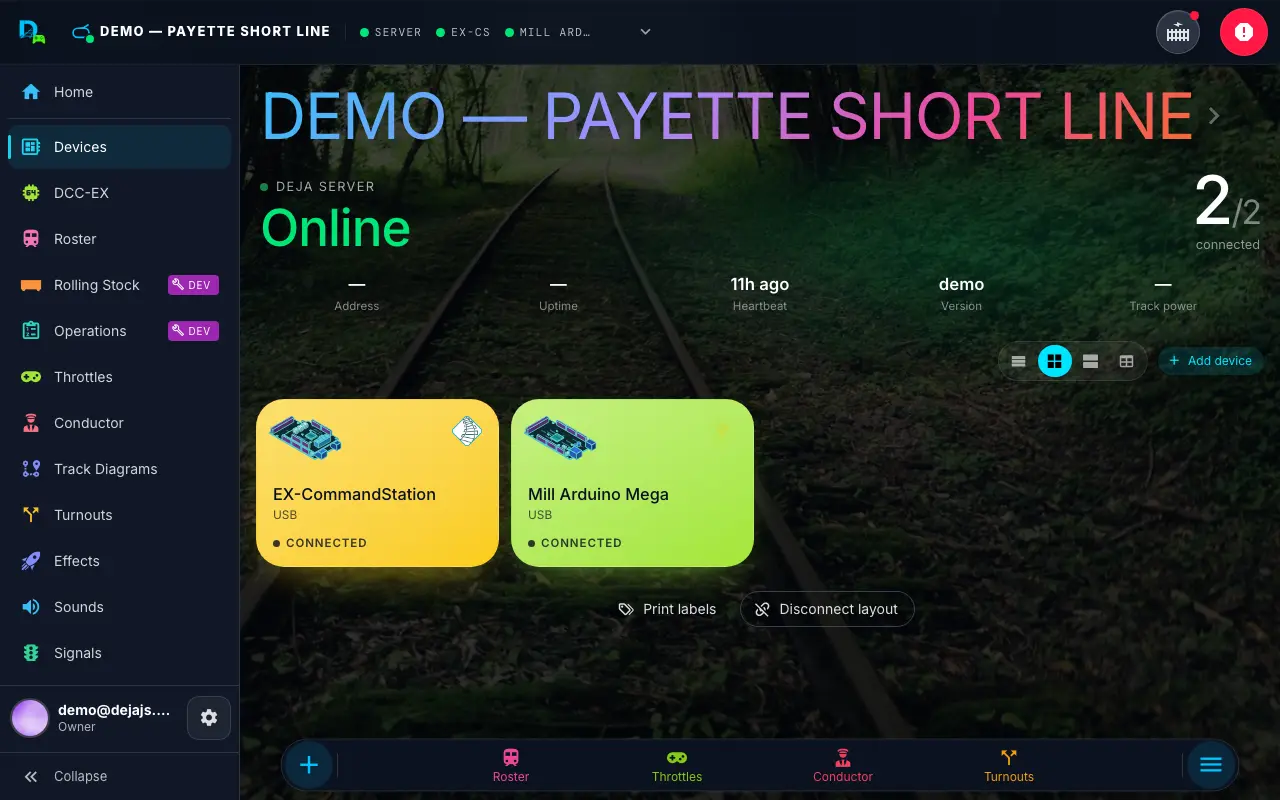The image size is (1280, 800).
Task: Click the Throttles gamepad icon in bottom bar
Action: tap(677, 757)
